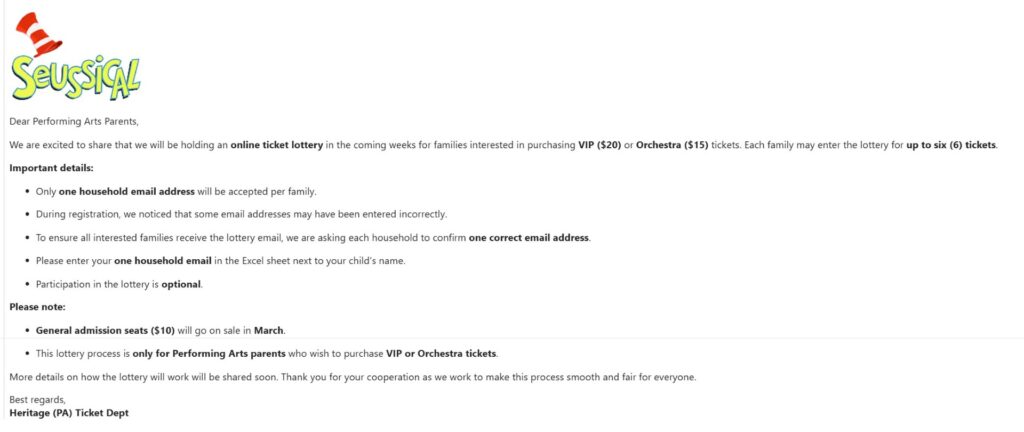Click the 'Important details:' heading
The image size is (1024, 432).
(x=51, y=167)
